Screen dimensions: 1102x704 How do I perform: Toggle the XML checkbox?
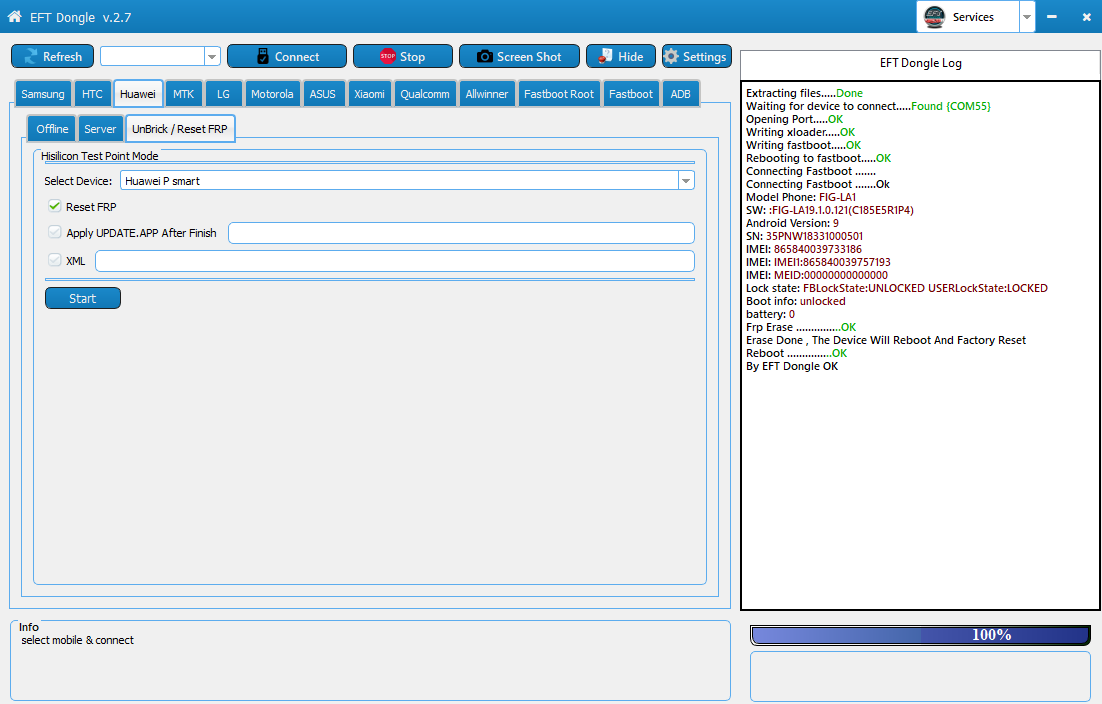point(55,260)
